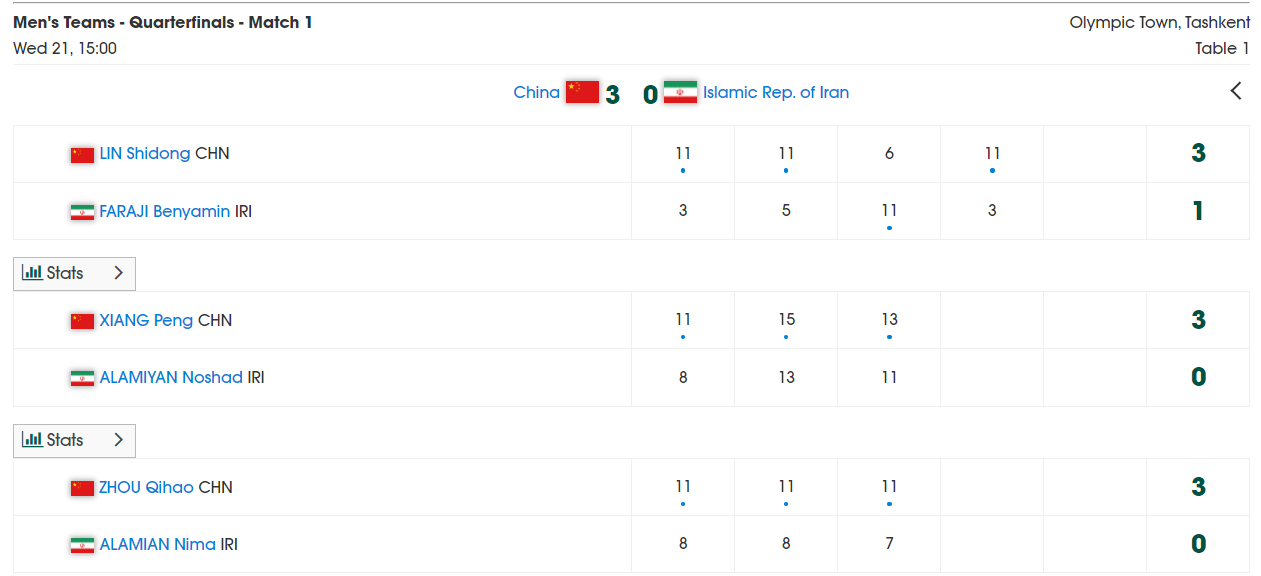
Task: Click the flag beside LIN Shidong
Action: (x=82, y=155)
